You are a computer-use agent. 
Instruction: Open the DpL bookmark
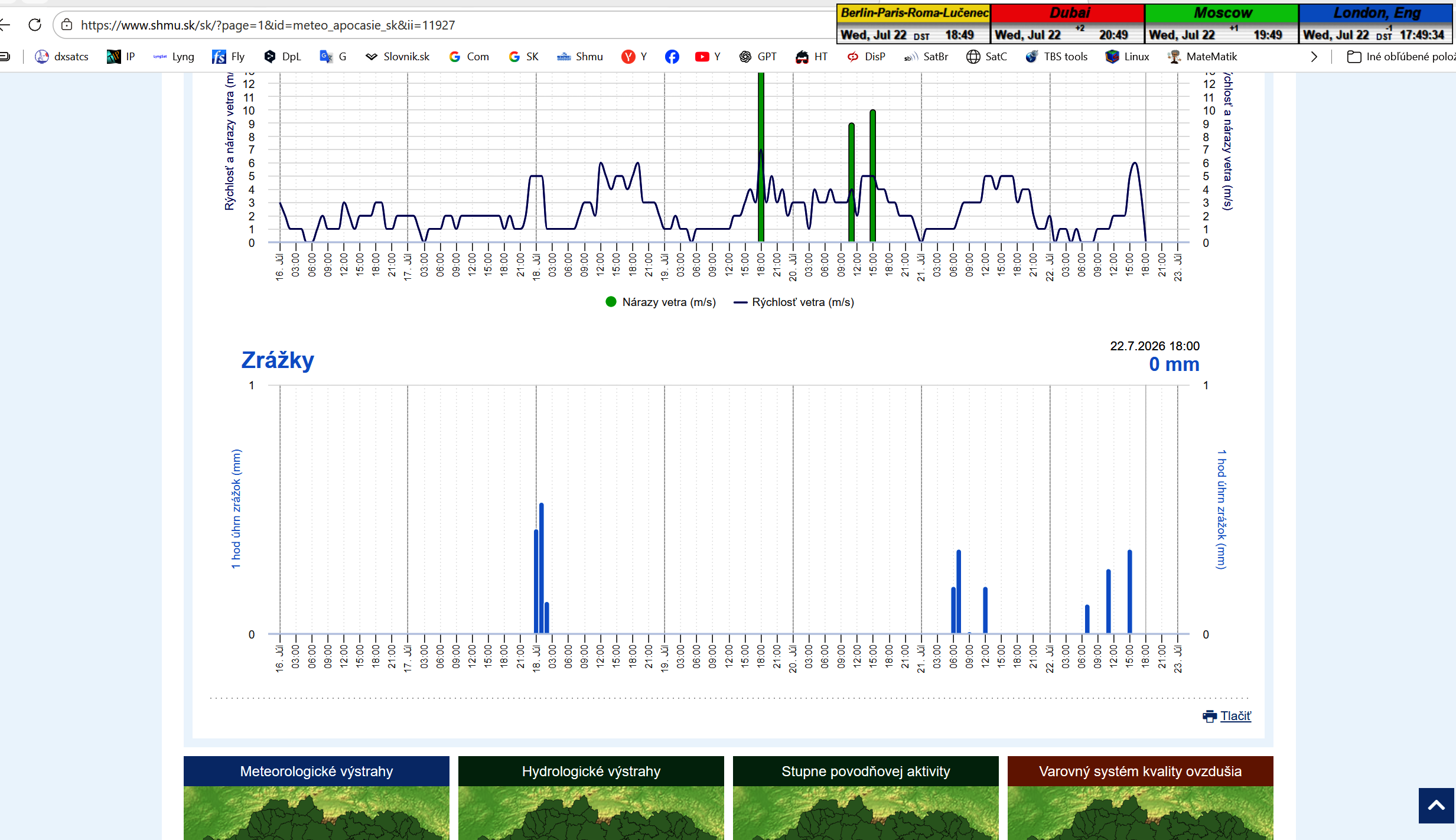282,57
